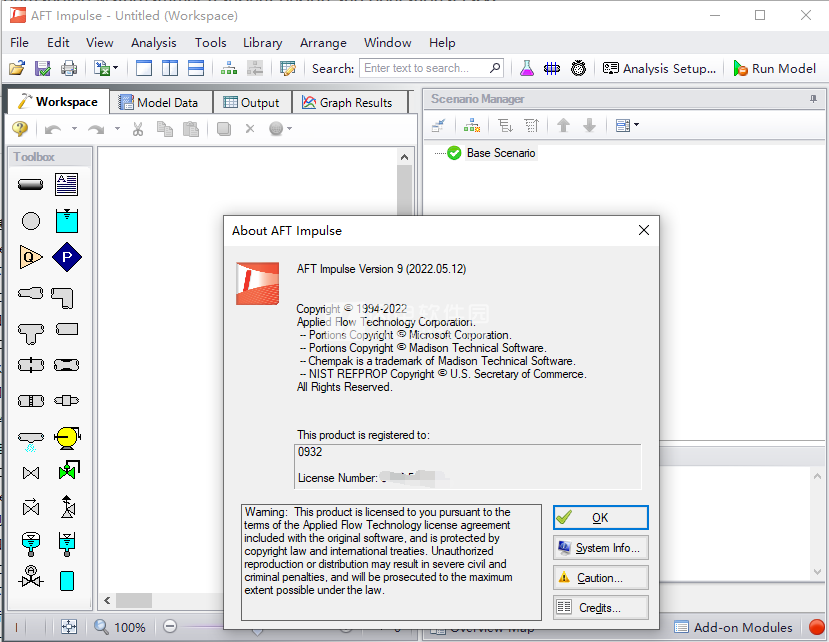This screenshot has height=642, width=829.
Task: Click the workspace vertical scrollbar up arrow
Action: (x=404, y=157)
